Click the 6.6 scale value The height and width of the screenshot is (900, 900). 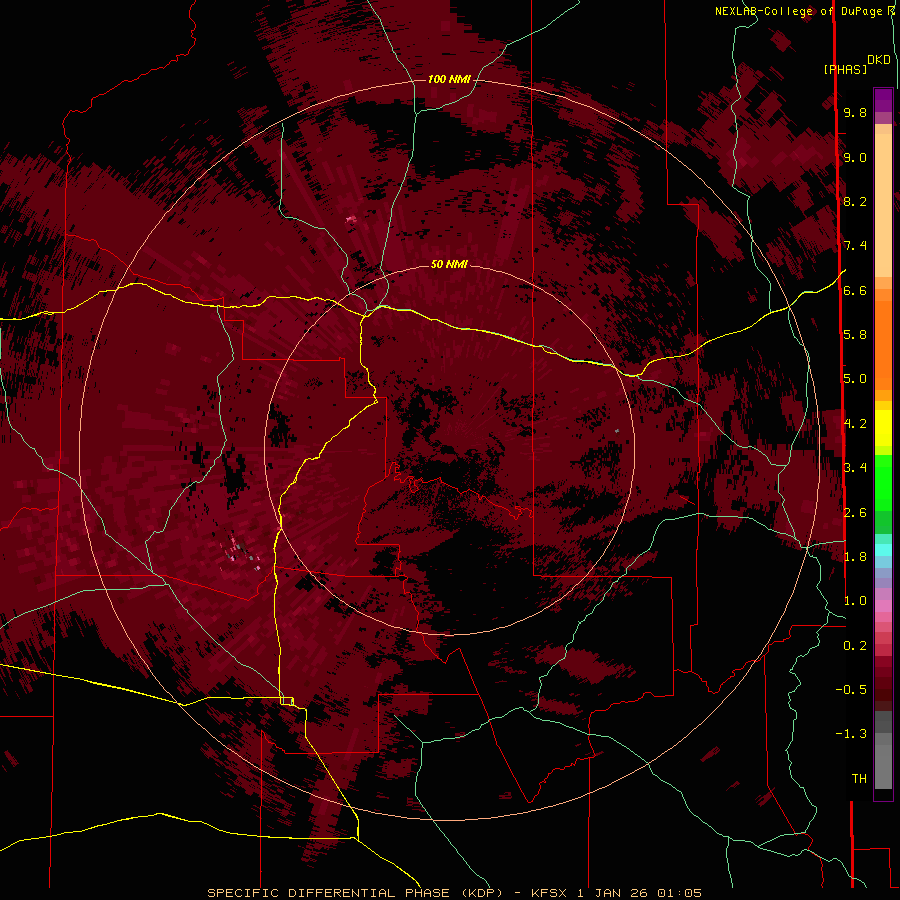(855, 290)
